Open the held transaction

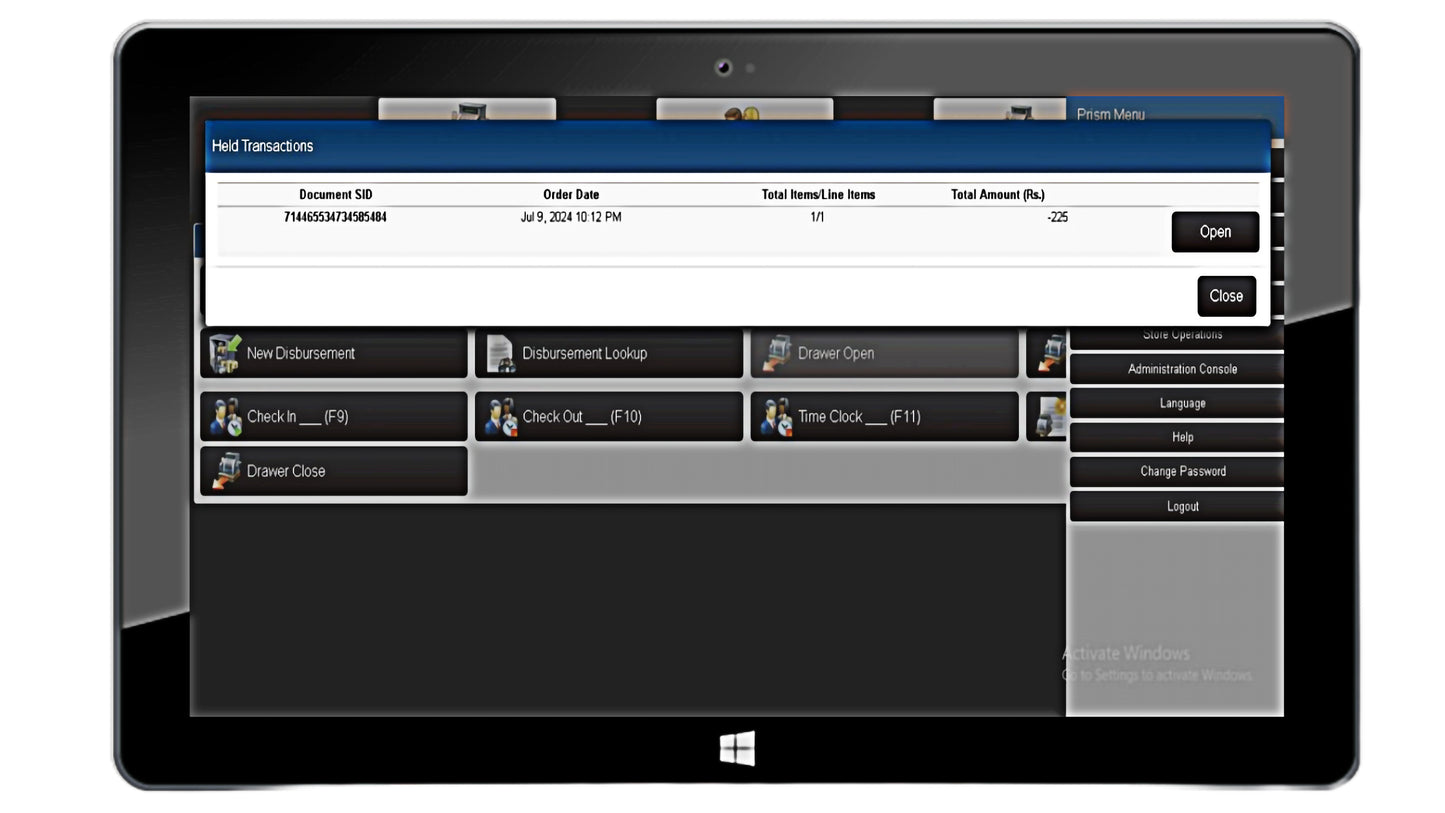point(1214,232)
